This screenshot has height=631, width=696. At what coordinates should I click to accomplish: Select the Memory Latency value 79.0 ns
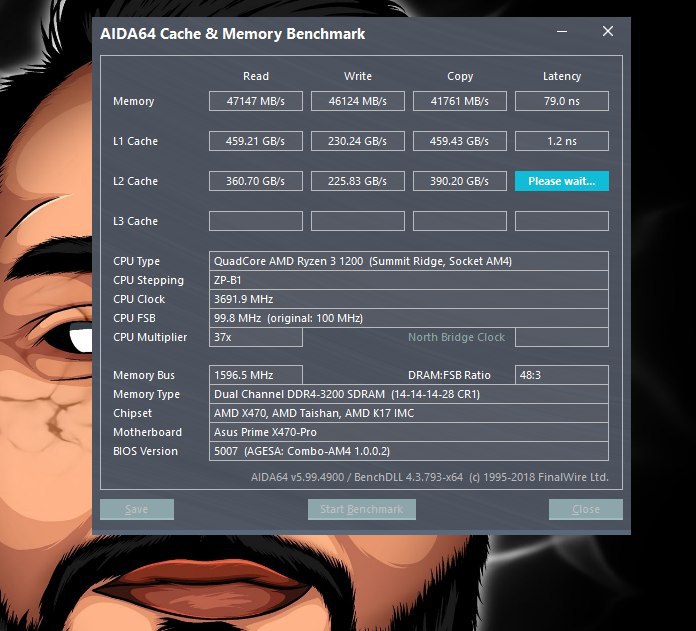[562, 101]
